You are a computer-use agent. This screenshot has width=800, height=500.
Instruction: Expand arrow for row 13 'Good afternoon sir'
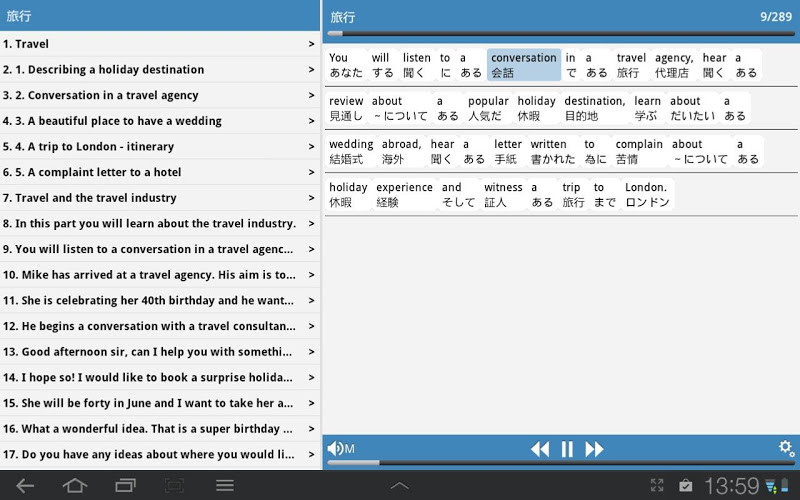tap(311, 352)
